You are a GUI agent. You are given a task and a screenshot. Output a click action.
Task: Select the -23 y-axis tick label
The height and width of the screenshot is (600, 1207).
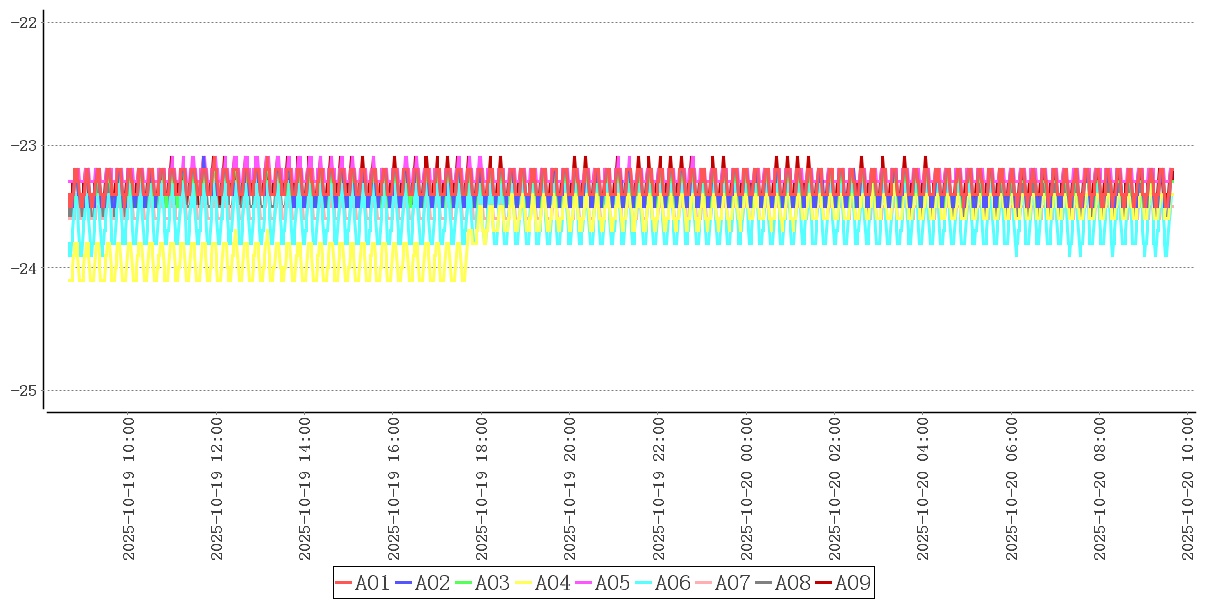pos(22,145)
